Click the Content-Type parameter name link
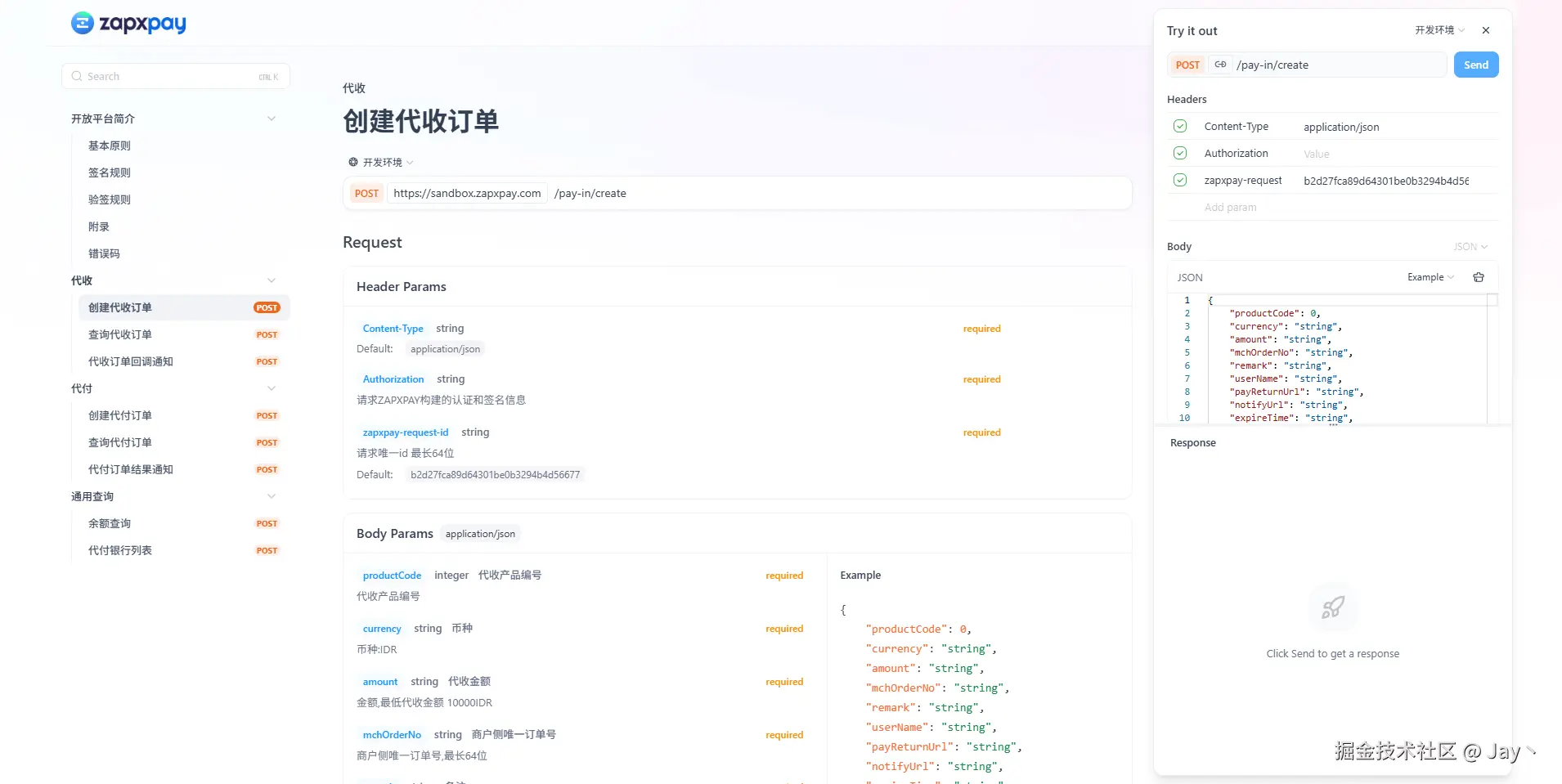 tap(393, 329)
